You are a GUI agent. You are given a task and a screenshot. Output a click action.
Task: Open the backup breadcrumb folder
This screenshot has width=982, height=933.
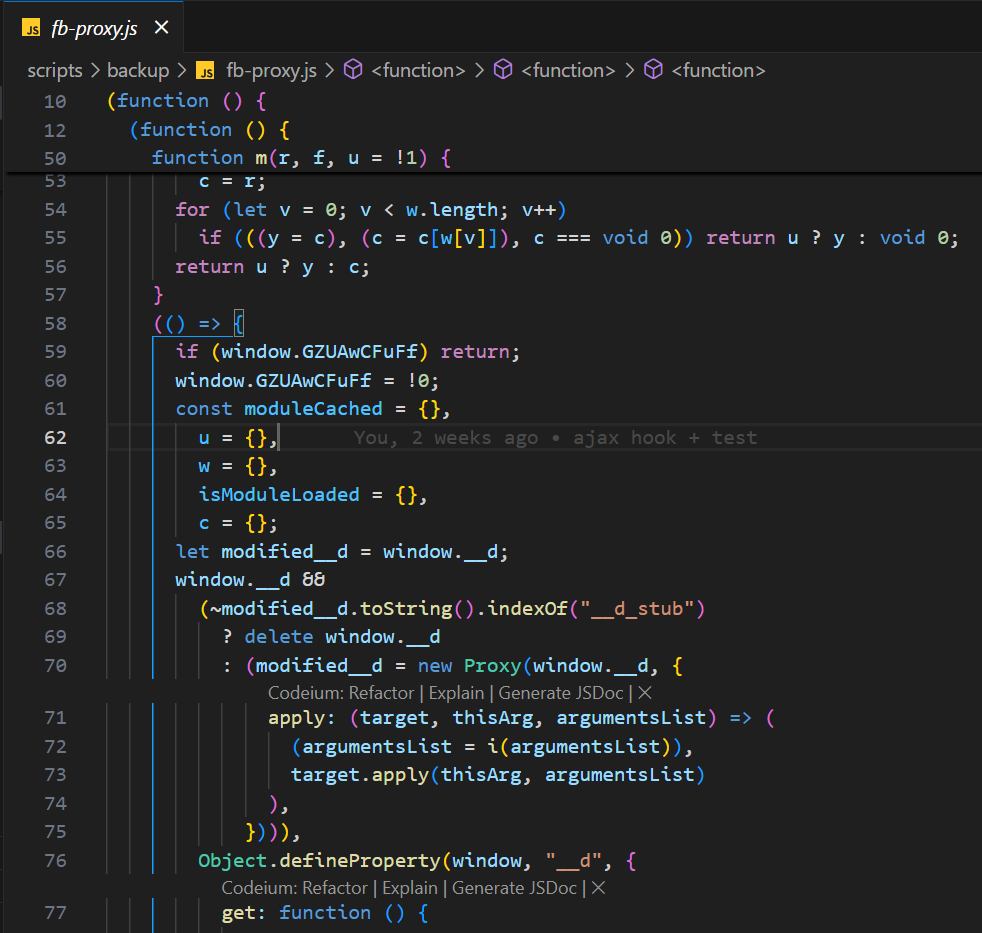138,70
